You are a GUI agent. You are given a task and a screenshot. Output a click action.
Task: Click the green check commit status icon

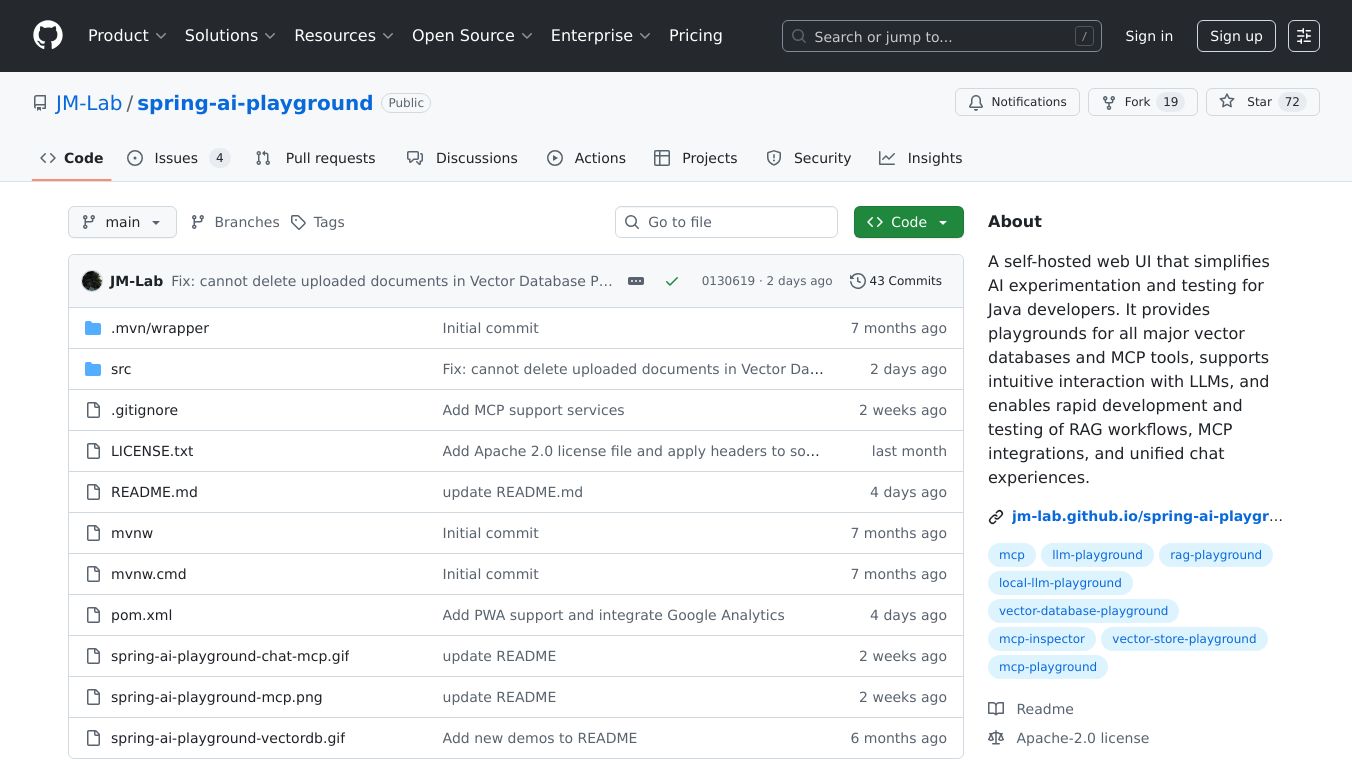point(672,281)
